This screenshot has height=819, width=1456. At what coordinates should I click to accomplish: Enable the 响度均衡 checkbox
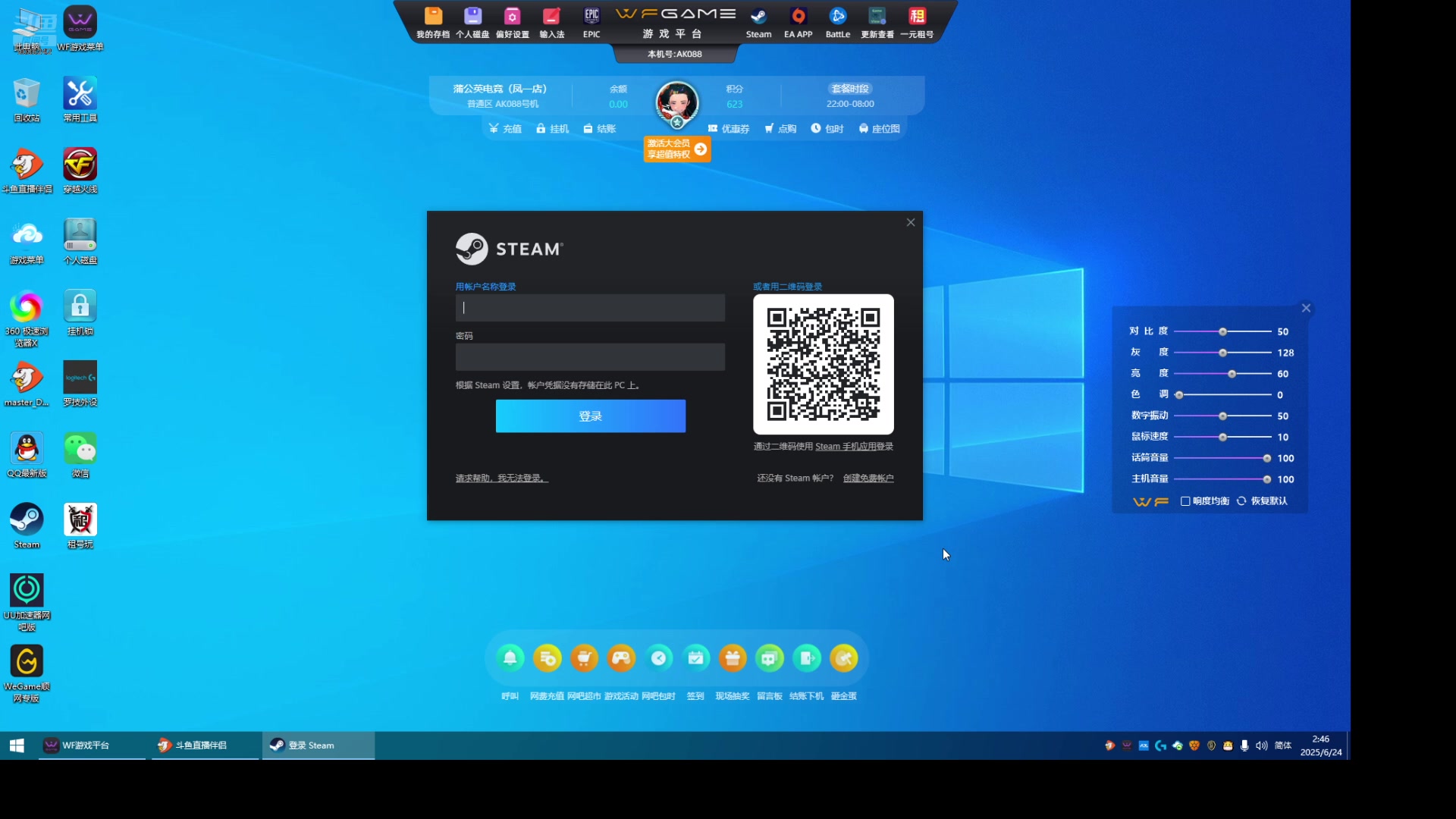point(1185,501)
